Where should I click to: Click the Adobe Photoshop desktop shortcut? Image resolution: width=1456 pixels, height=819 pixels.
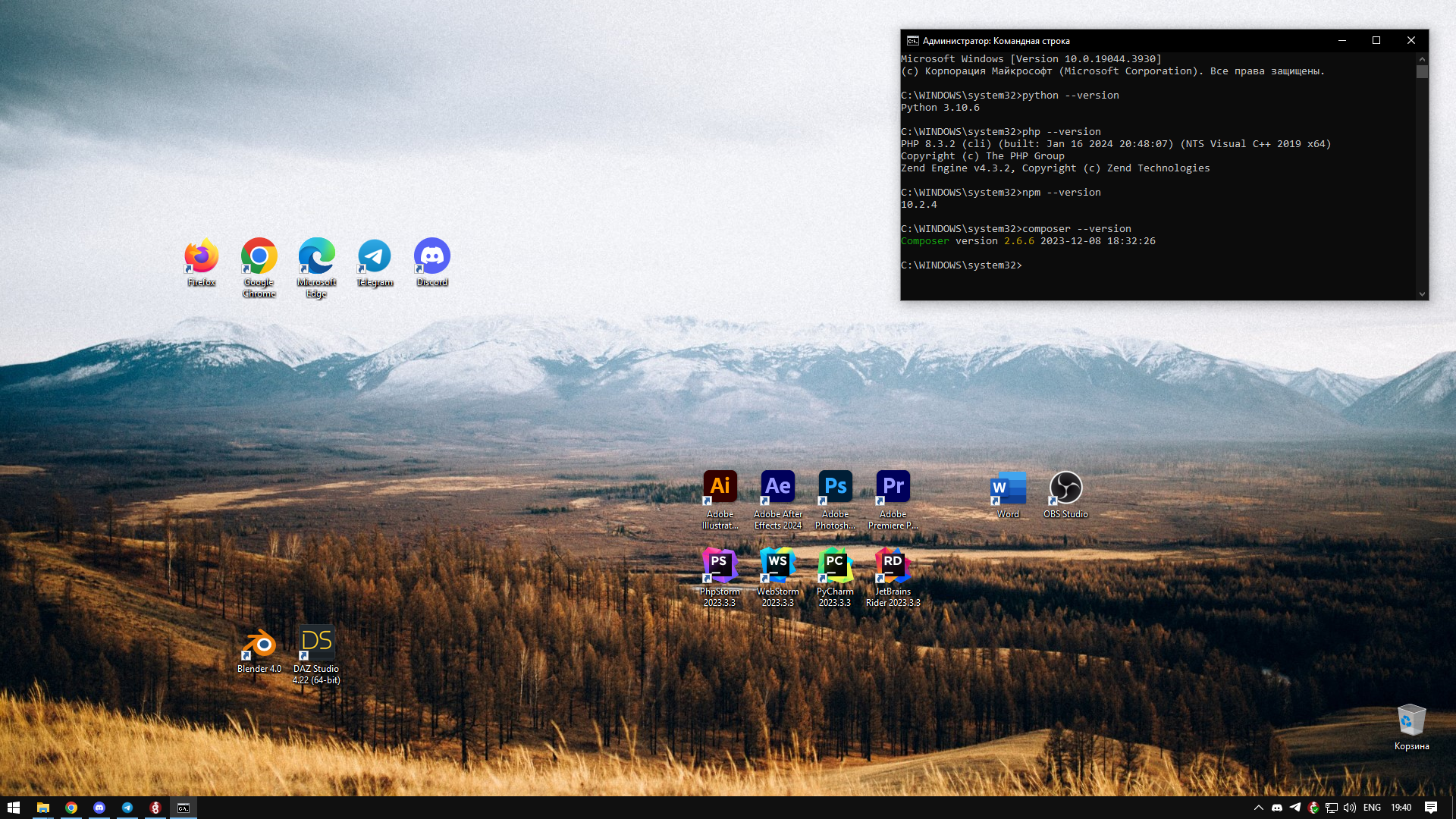click(x=836, y=500)
